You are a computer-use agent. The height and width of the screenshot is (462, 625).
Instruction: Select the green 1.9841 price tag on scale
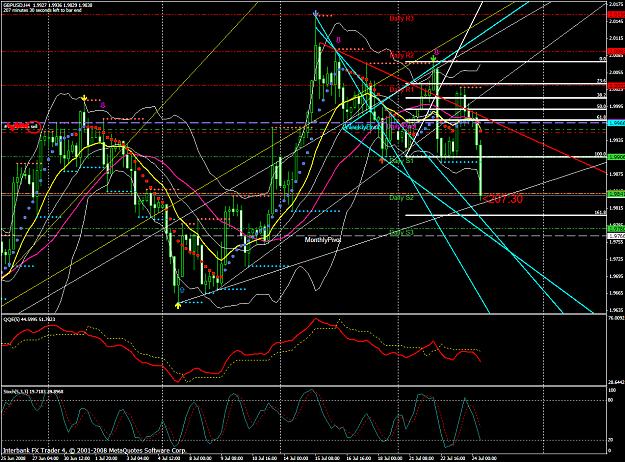click(x=616, y=194)
